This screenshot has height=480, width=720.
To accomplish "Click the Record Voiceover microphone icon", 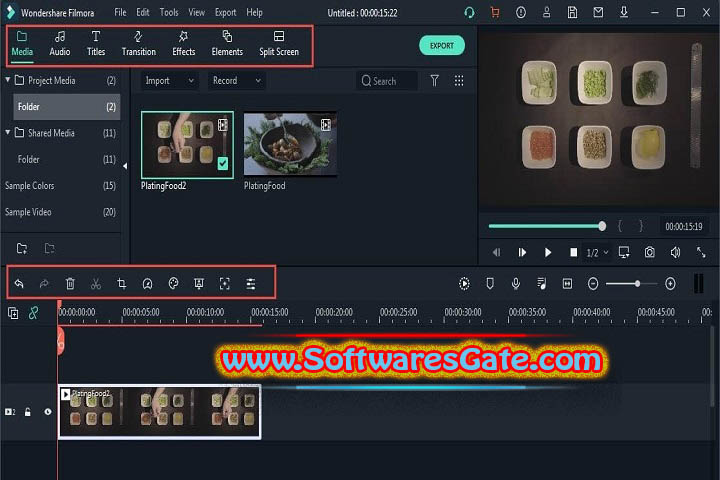I will pos(516,283).
